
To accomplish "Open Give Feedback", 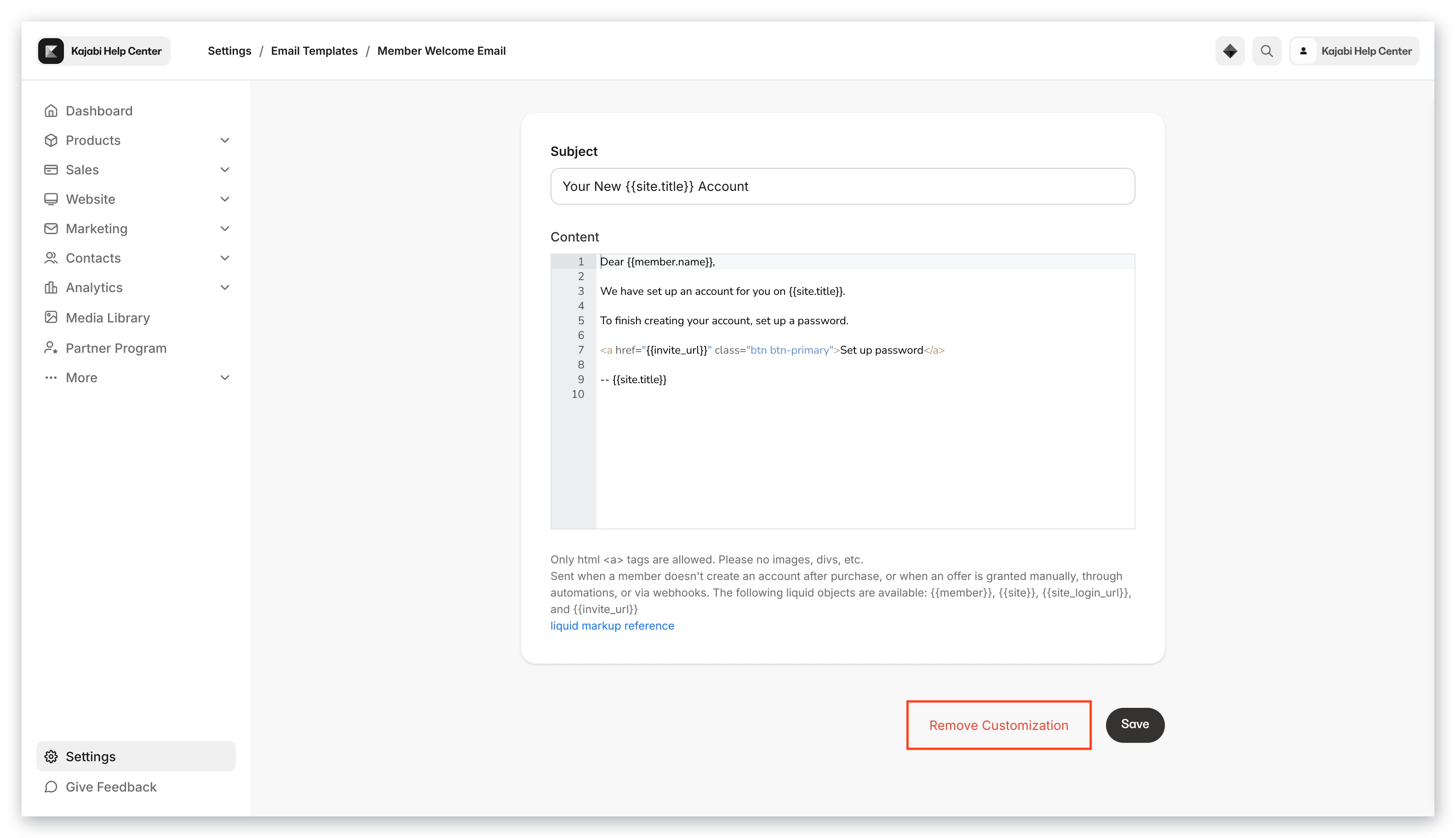I will tap(136, 786).
